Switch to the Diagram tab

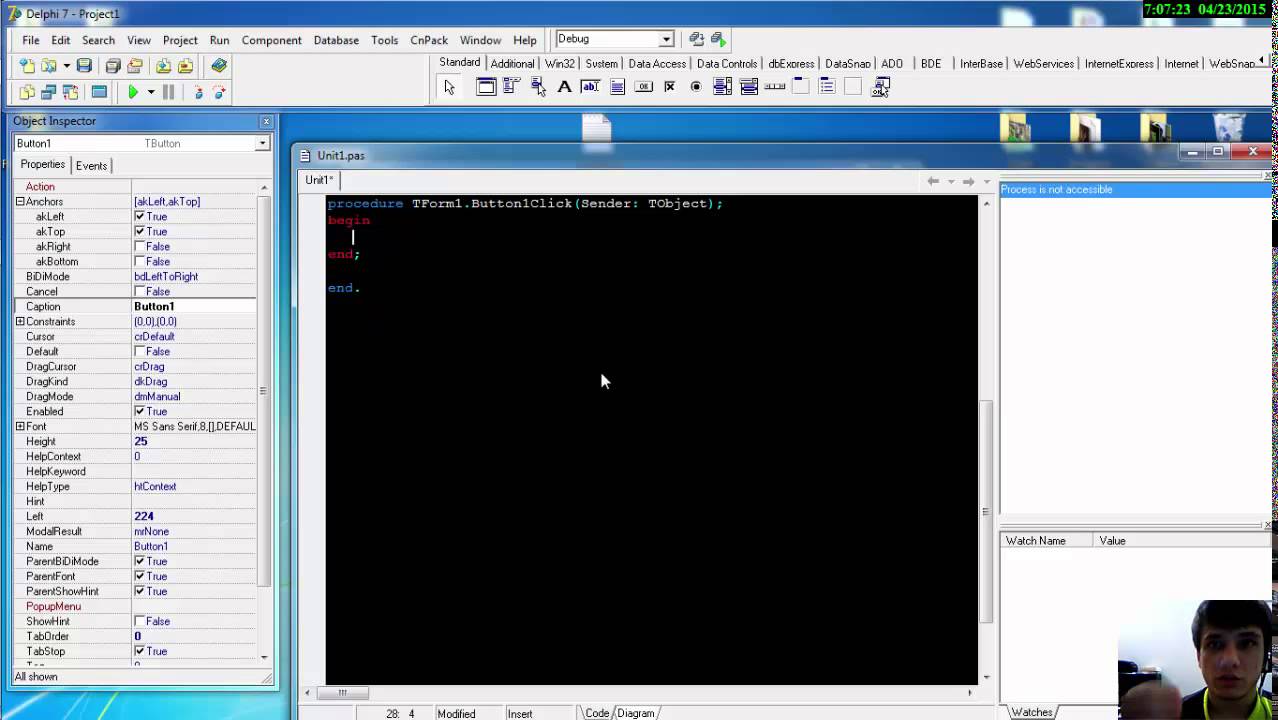coord(635,713)
